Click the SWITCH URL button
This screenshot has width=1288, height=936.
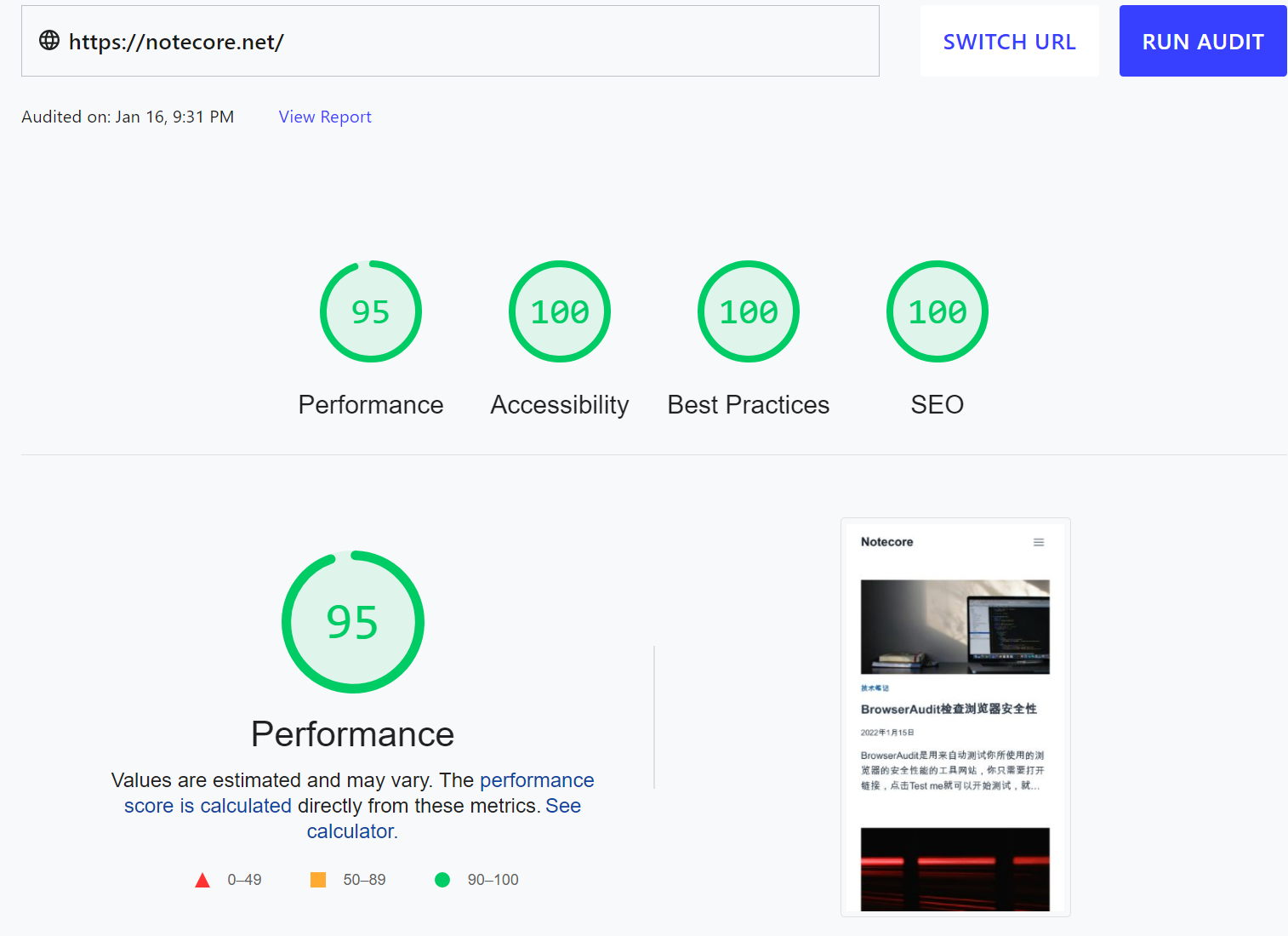[1009, 42]
